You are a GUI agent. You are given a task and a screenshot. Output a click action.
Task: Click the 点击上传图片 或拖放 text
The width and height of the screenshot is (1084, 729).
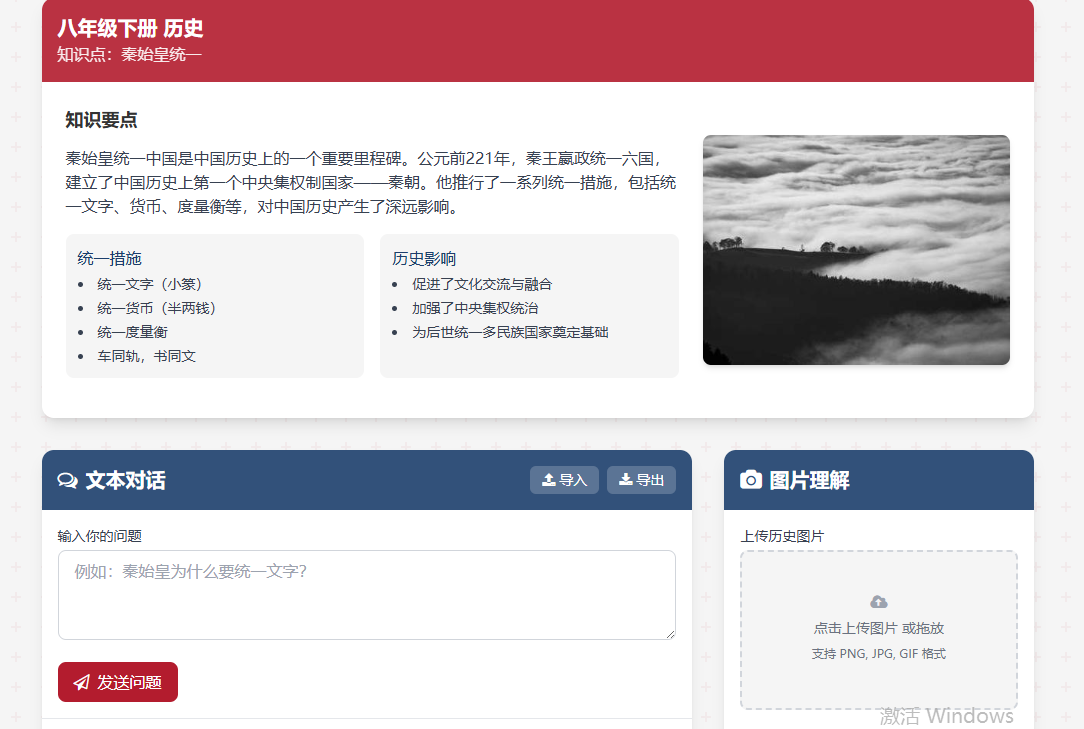(879, 628)
